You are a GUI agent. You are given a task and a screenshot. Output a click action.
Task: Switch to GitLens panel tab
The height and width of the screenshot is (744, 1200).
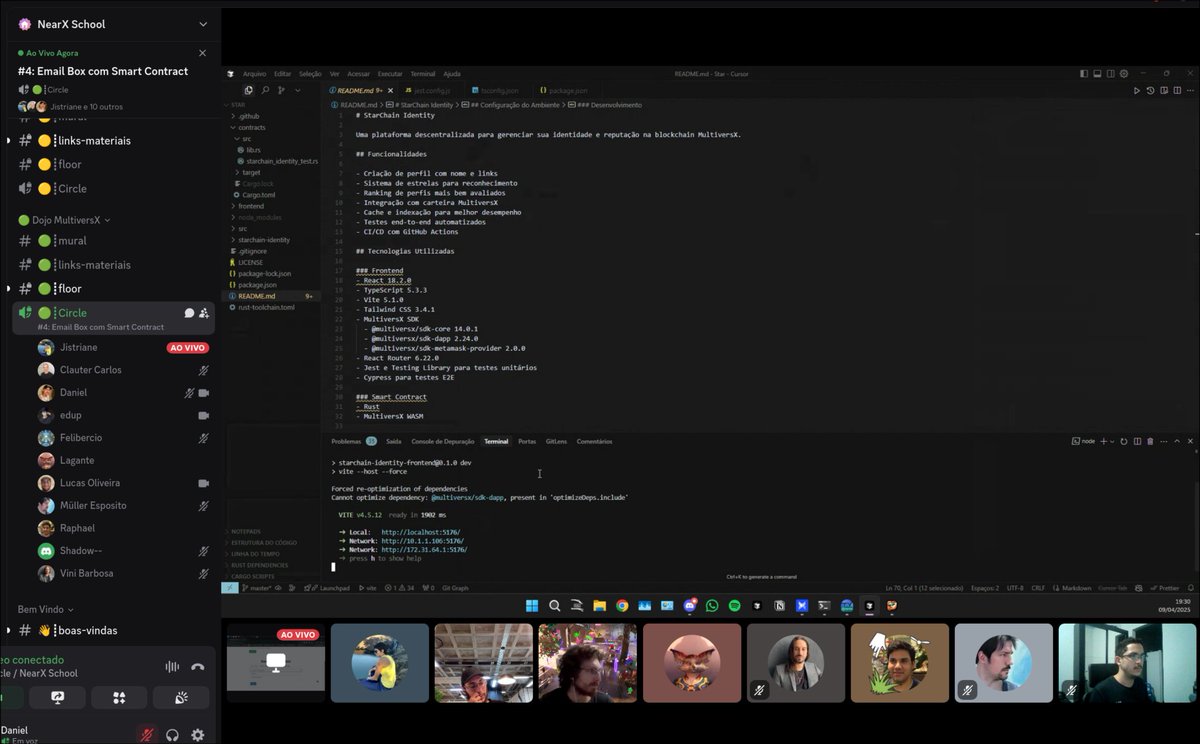(x=556, y=441)
